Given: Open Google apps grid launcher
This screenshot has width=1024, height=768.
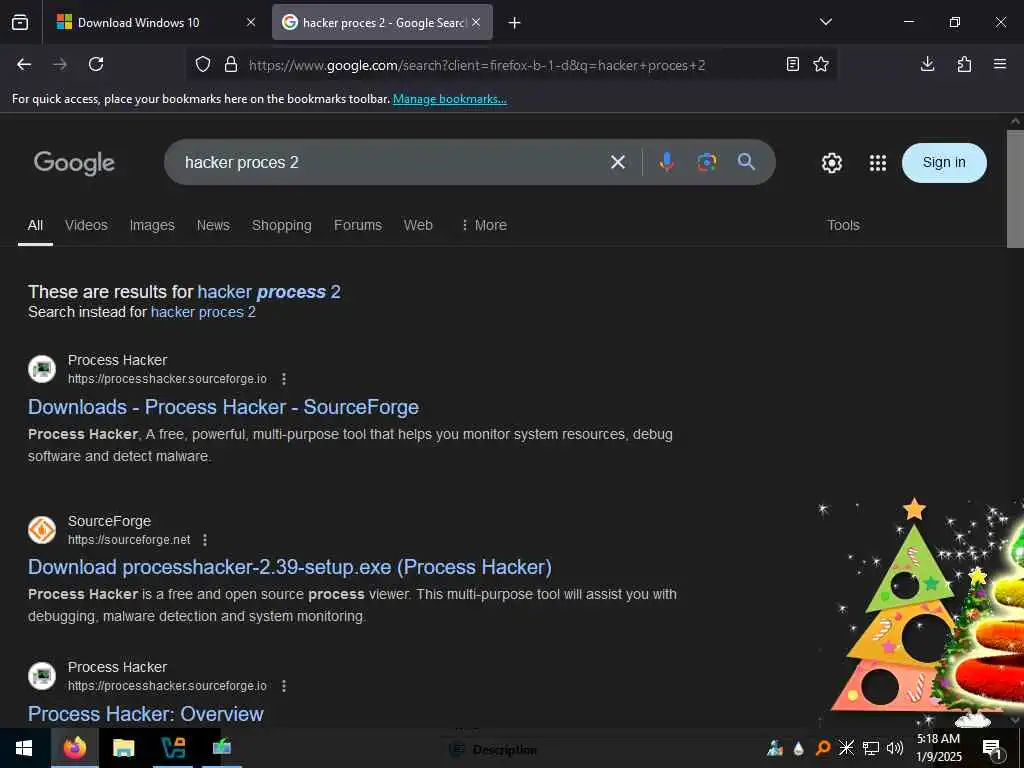Looking at the screenshot, I should [878, 163].
